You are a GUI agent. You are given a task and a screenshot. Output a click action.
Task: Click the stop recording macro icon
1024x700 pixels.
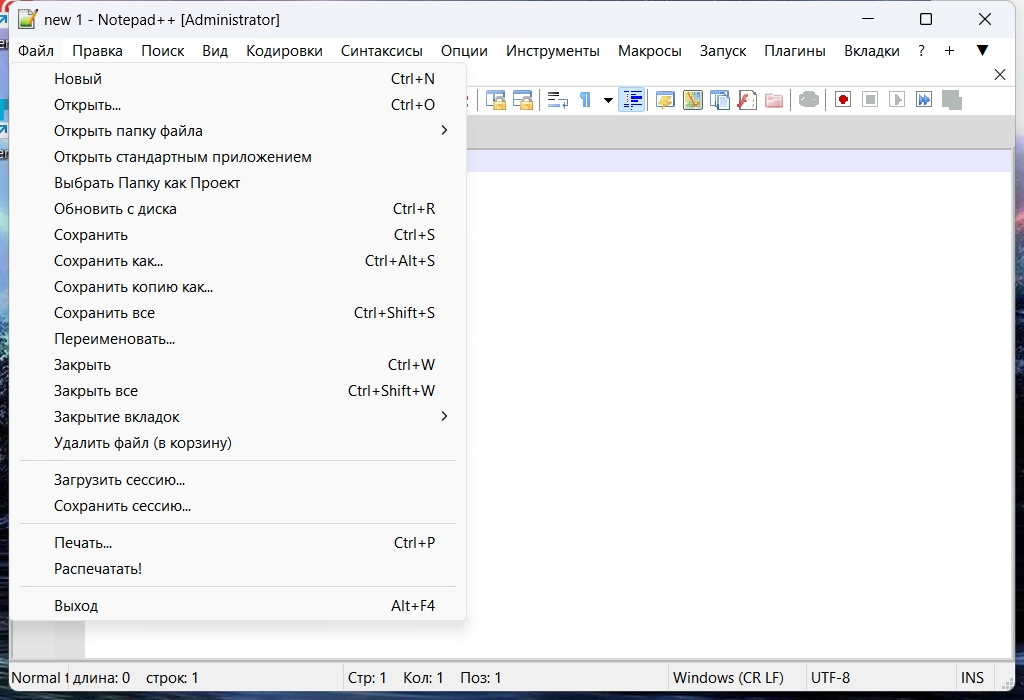coord(870,100)
